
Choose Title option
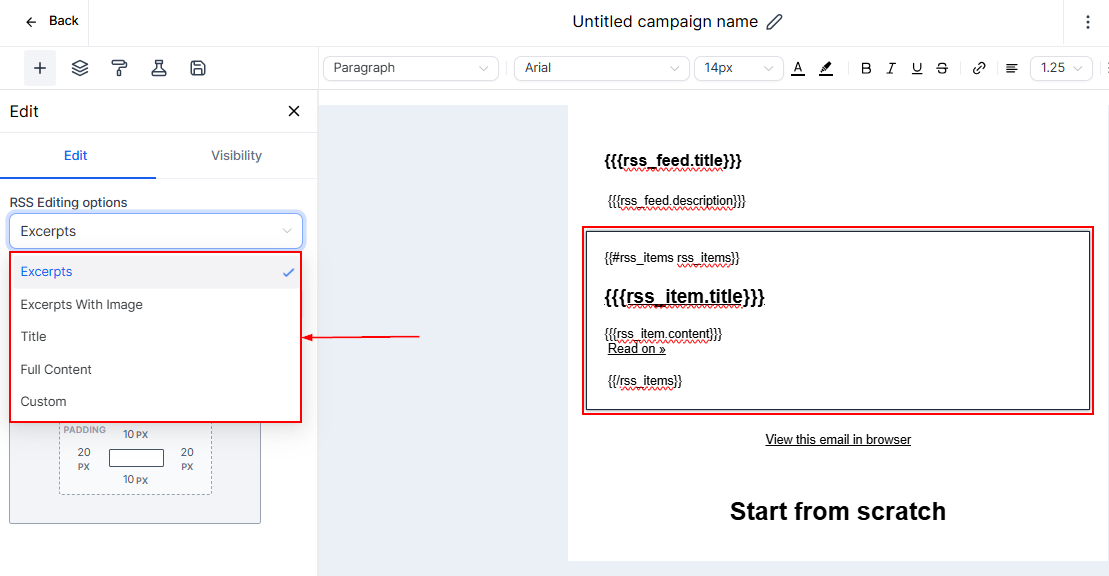coord(156,337)
